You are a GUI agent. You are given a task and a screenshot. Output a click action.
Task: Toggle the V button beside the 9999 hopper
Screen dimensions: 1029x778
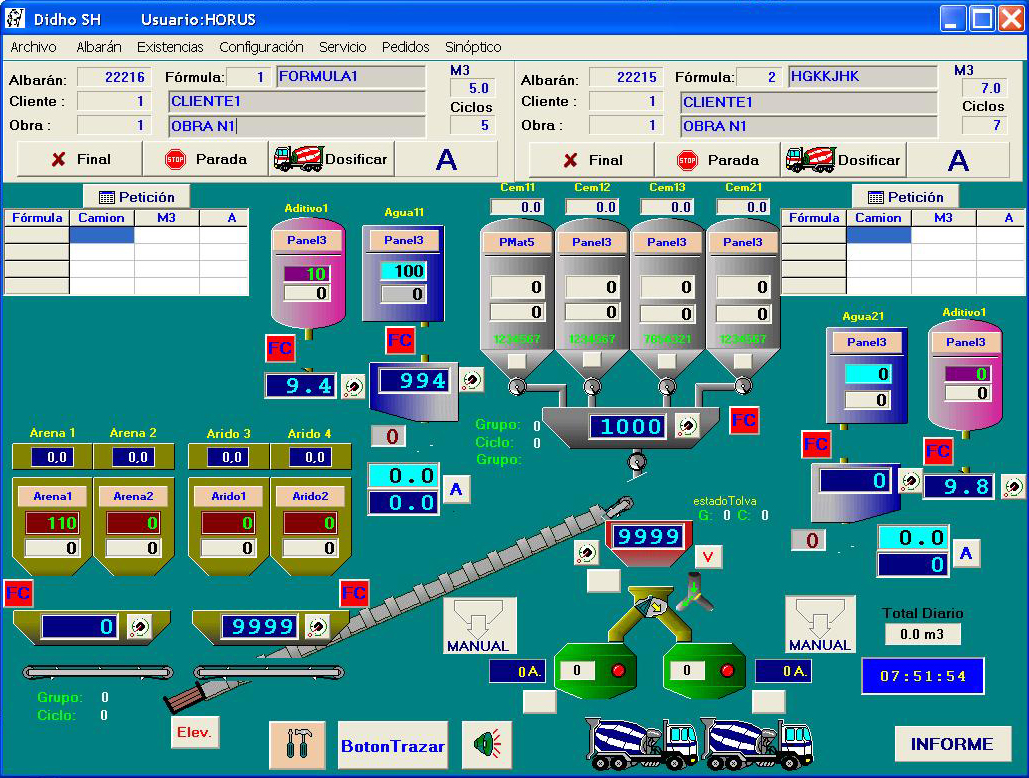click(708, 556)
